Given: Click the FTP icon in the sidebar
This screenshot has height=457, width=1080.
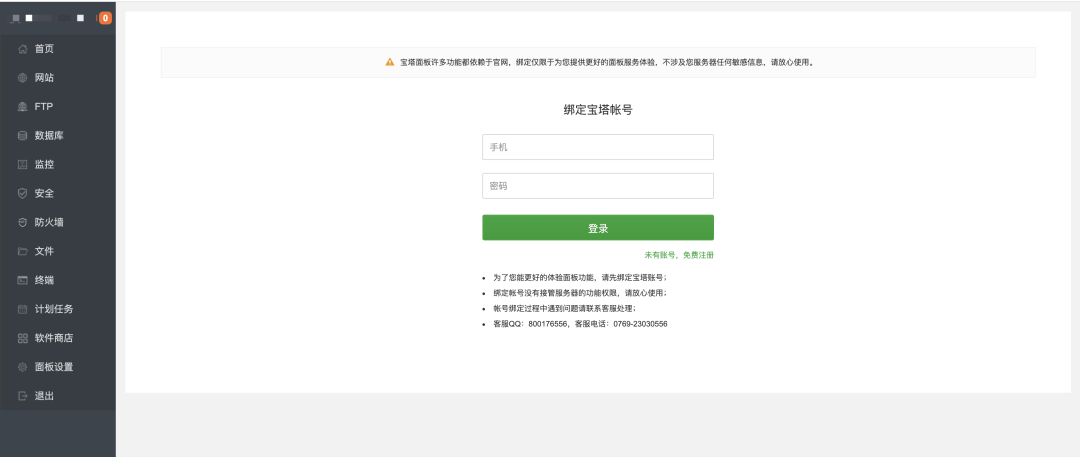Looking at the screenshot, I should (22, 107).
